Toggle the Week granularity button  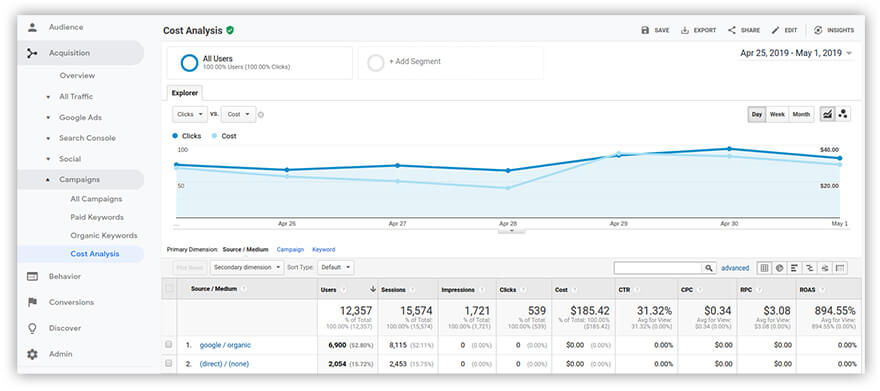777,114
